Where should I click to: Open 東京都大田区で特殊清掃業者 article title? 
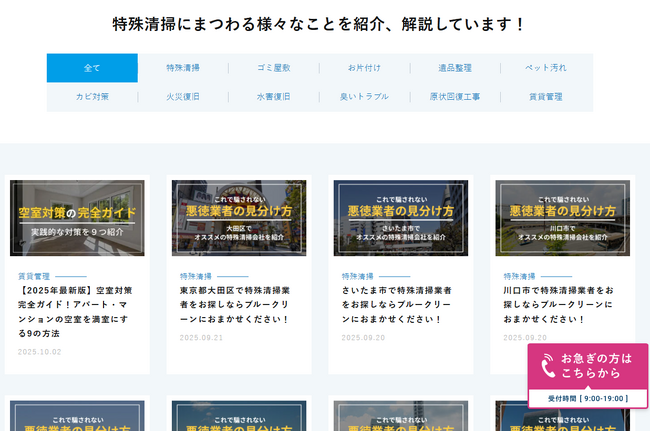tap(235, 305)
